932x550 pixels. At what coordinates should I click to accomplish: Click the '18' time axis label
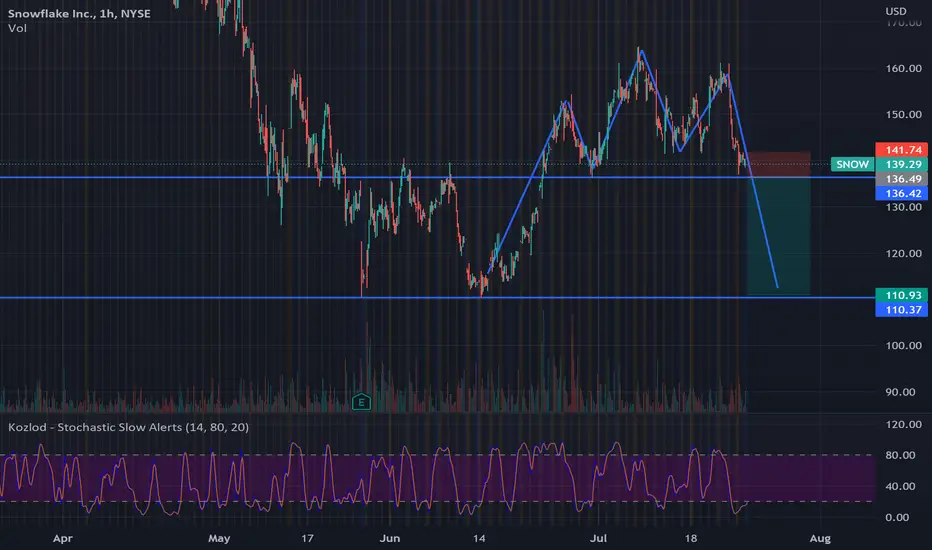point(690,538)
